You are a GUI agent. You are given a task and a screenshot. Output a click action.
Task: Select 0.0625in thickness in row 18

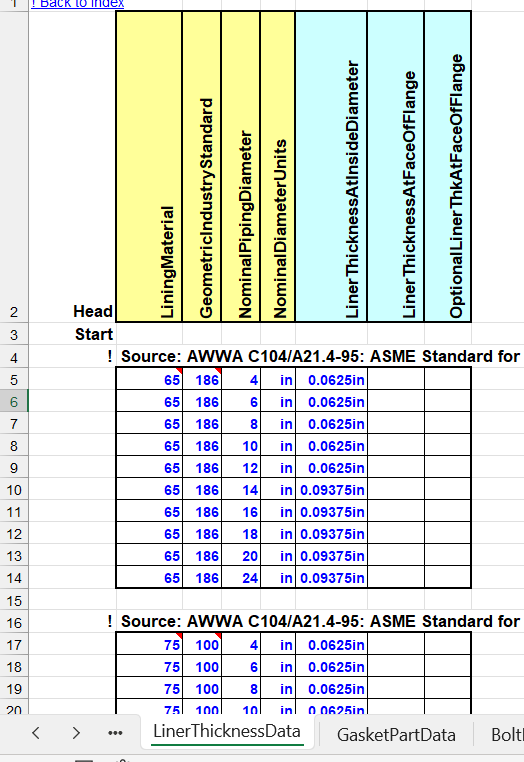[x=331, y=667]
